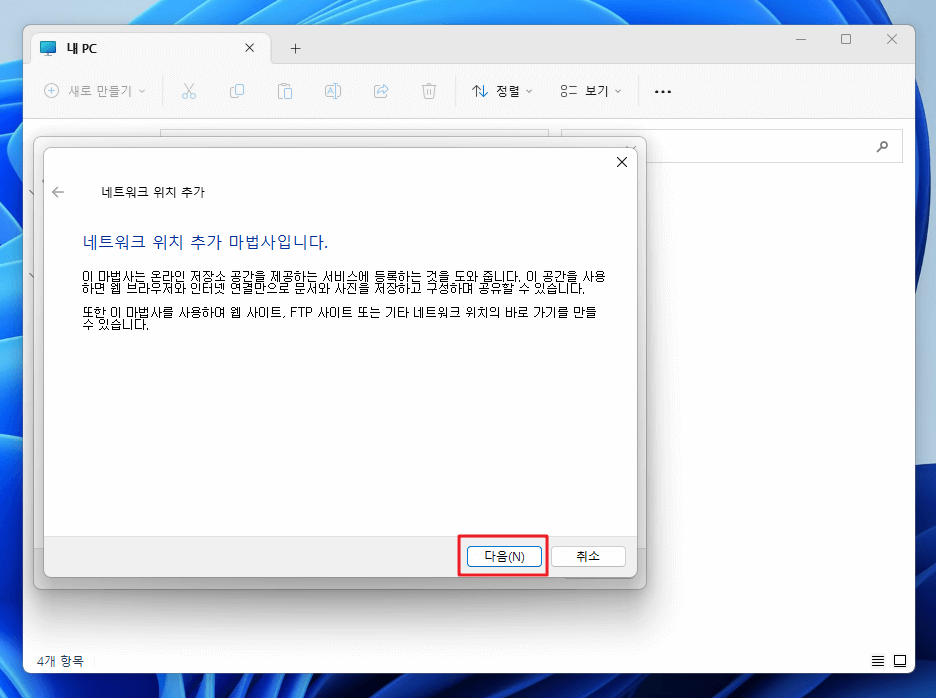Select the Cut icon in the toolbar
Image resolution: width=936 pixels, height=698 pixels.
(x=188, y=91)
